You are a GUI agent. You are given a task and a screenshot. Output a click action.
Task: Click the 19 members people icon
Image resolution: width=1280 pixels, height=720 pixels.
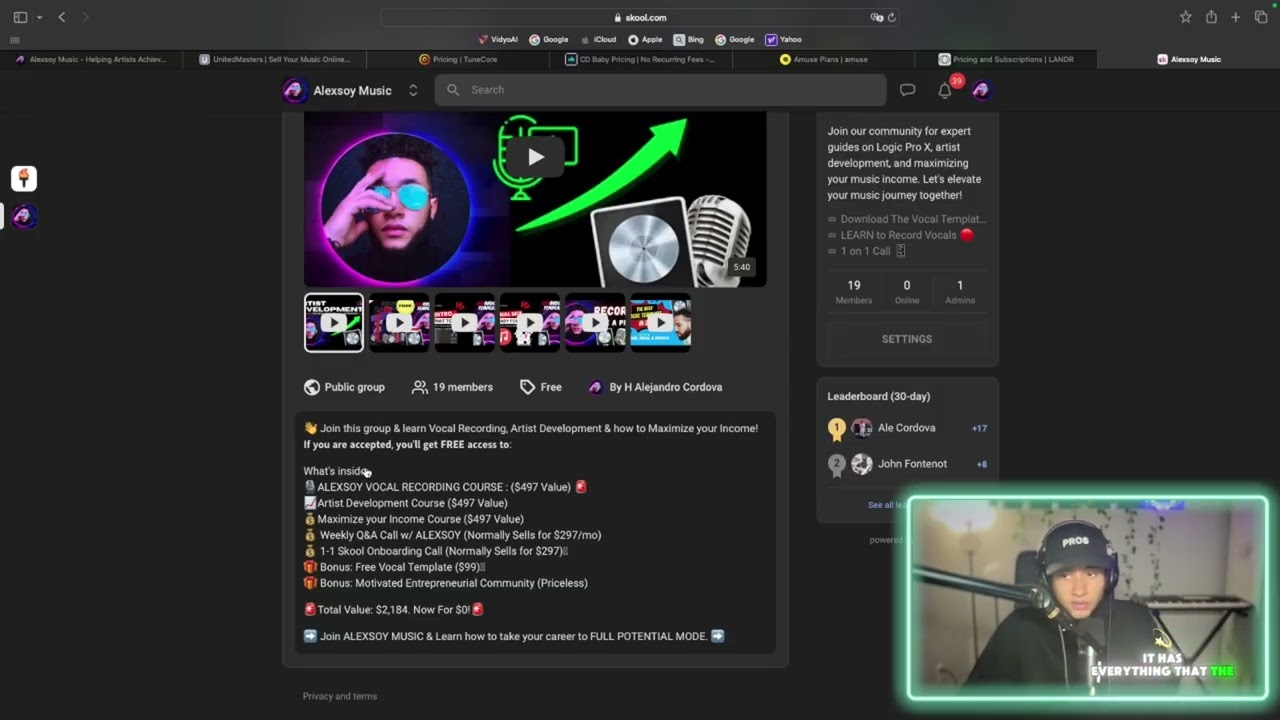420,387
